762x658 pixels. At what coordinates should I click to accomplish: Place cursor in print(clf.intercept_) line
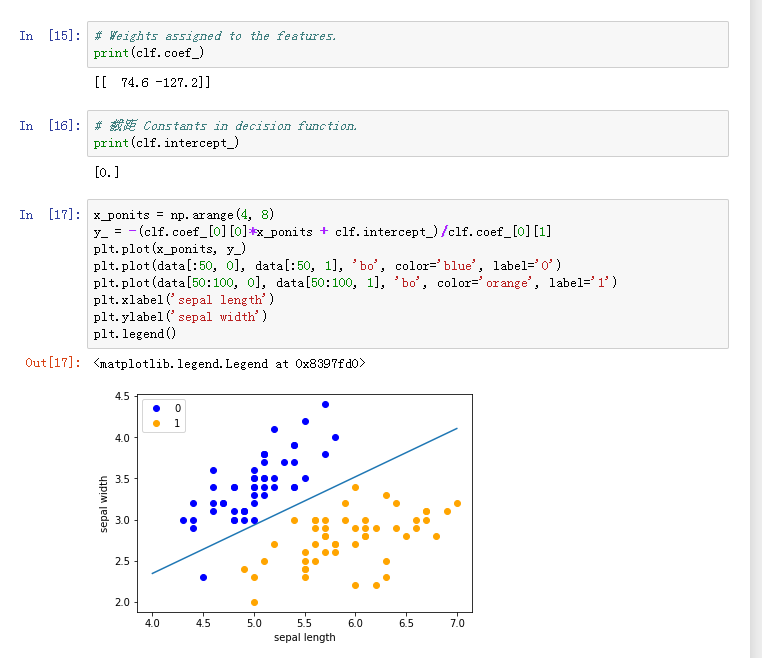tap(166, 143)
